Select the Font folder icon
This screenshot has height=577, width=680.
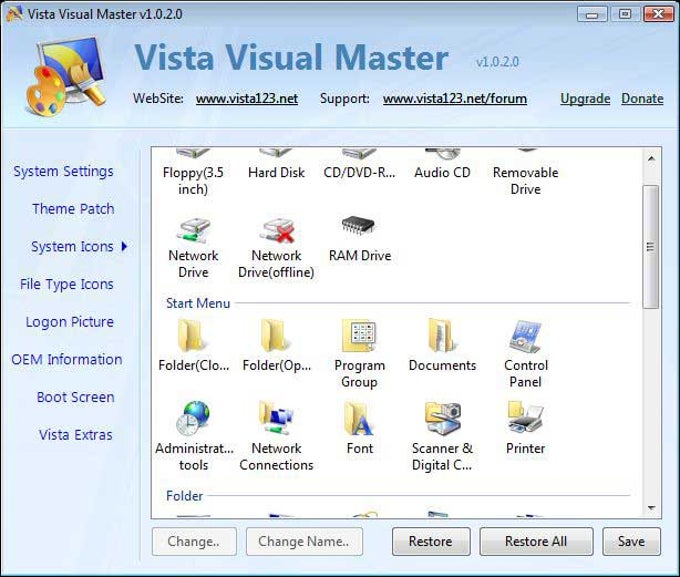(x=358, y=418)
